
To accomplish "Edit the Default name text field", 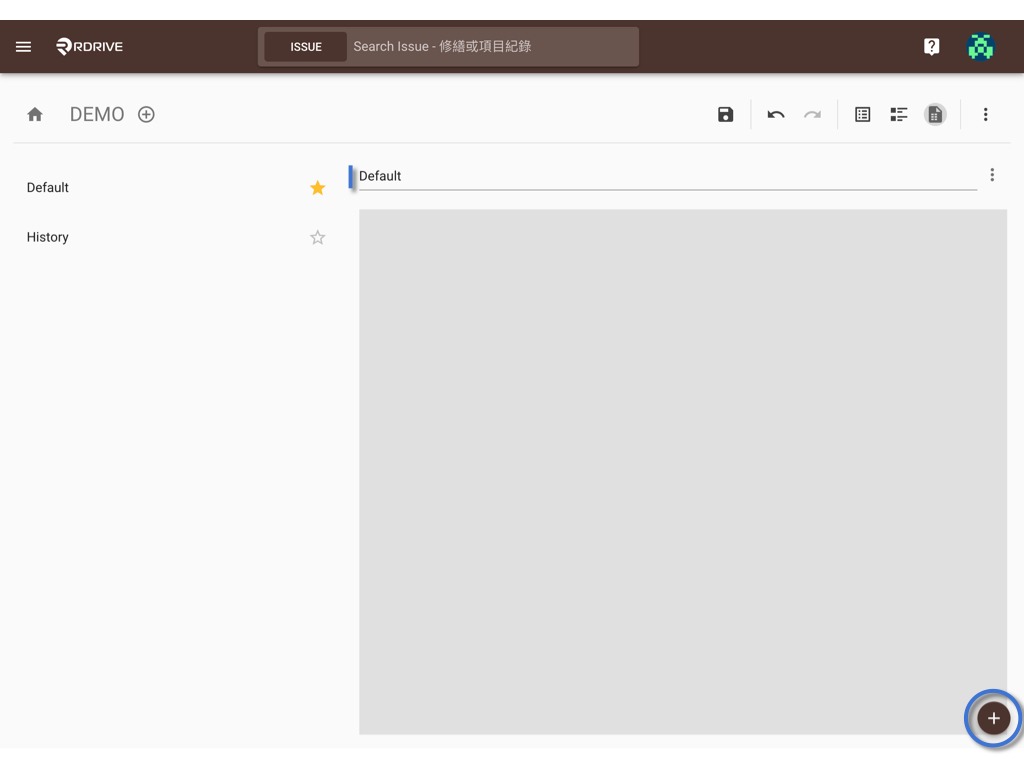I will [x=667, y=176].
